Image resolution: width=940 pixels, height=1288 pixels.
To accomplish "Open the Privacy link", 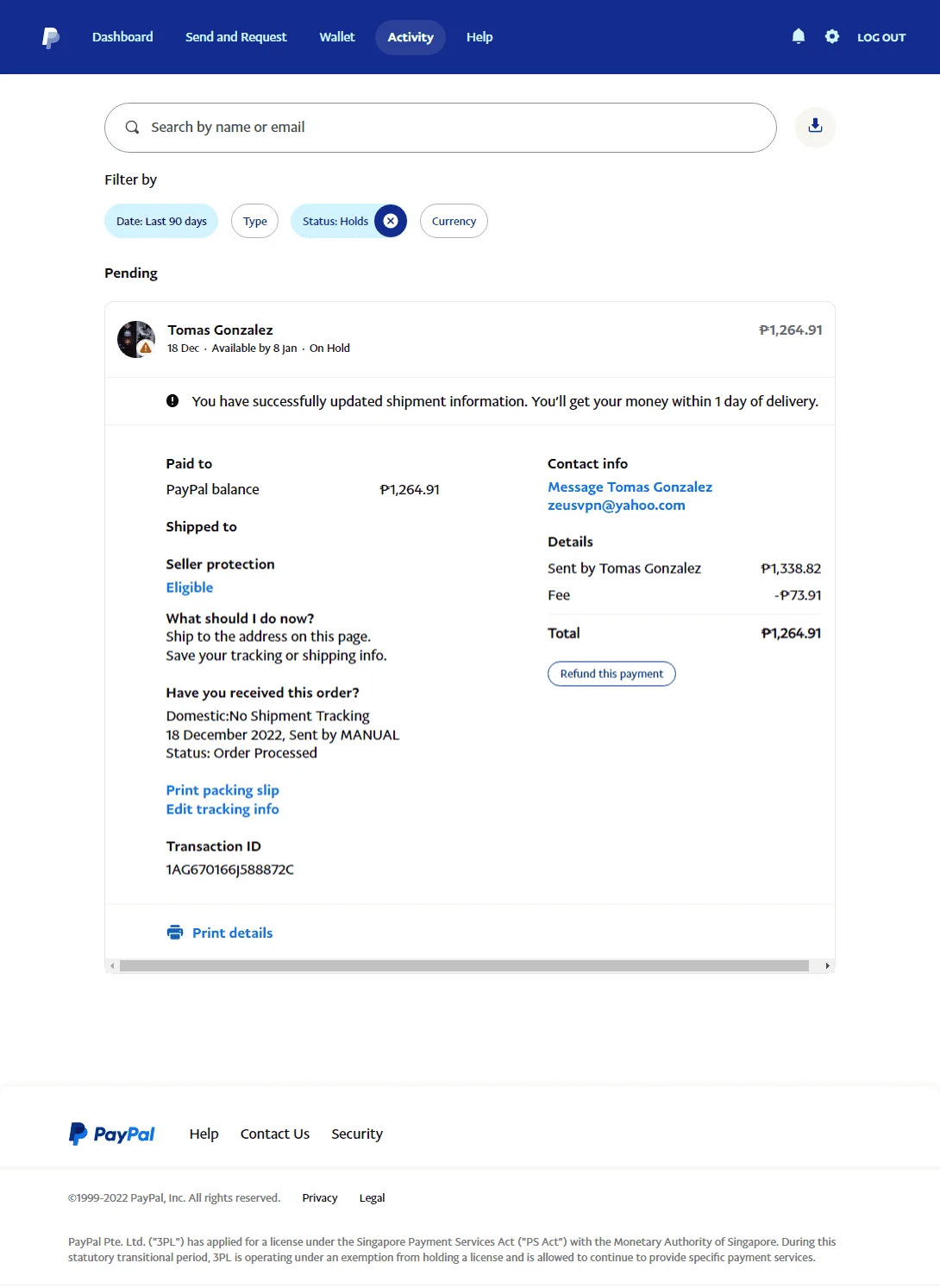I will [x=320, y=1197].
